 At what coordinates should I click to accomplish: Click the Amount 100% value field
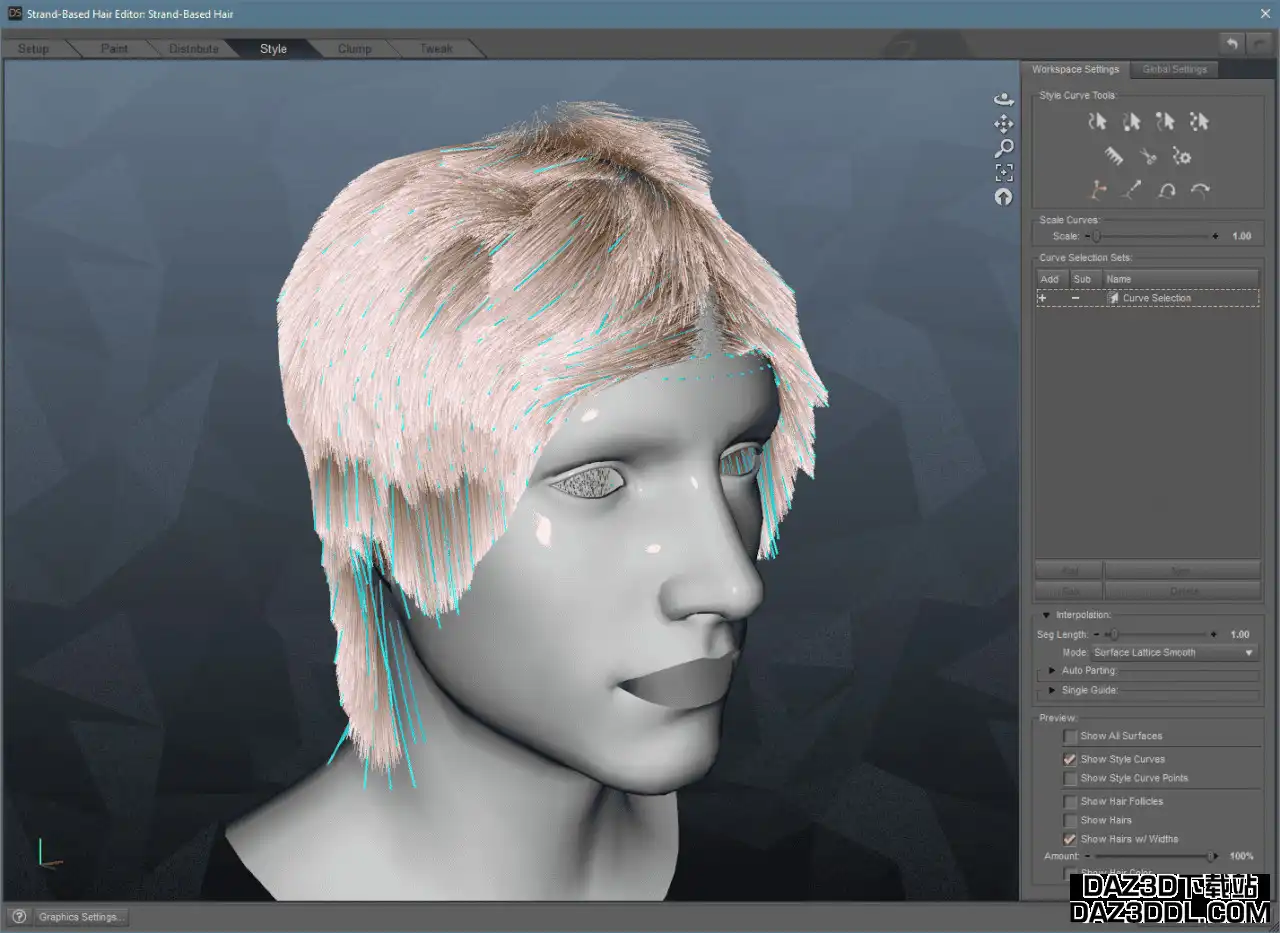tap(1241, 856)
